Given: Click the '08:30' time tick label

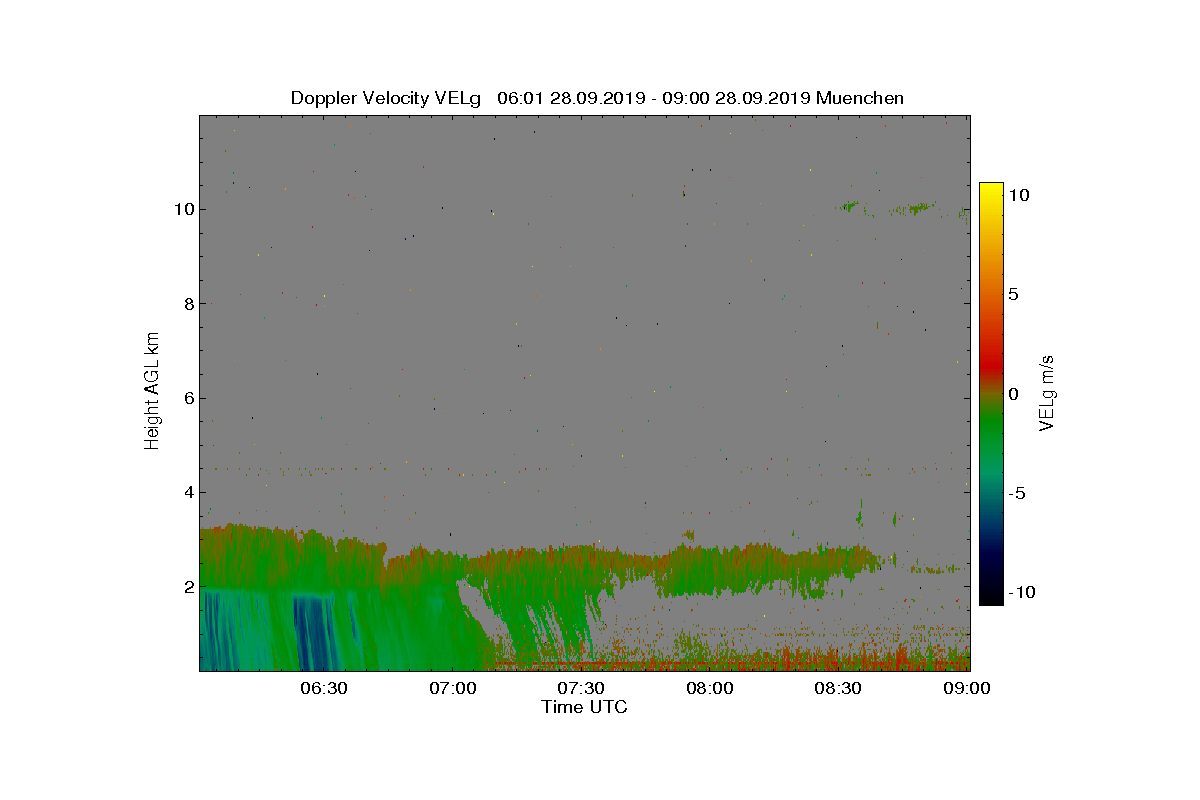Looking at the screenshot, I should click(839, 688).
